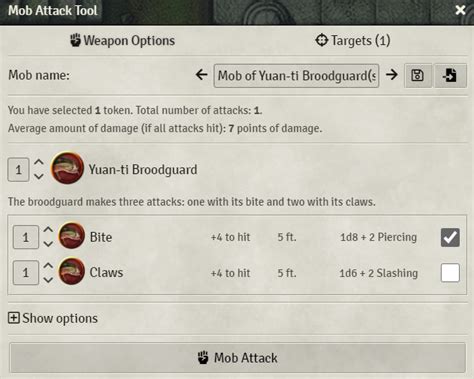Click the Bite weapon icon
Screen dimensions: 474x379
(72, 235)
